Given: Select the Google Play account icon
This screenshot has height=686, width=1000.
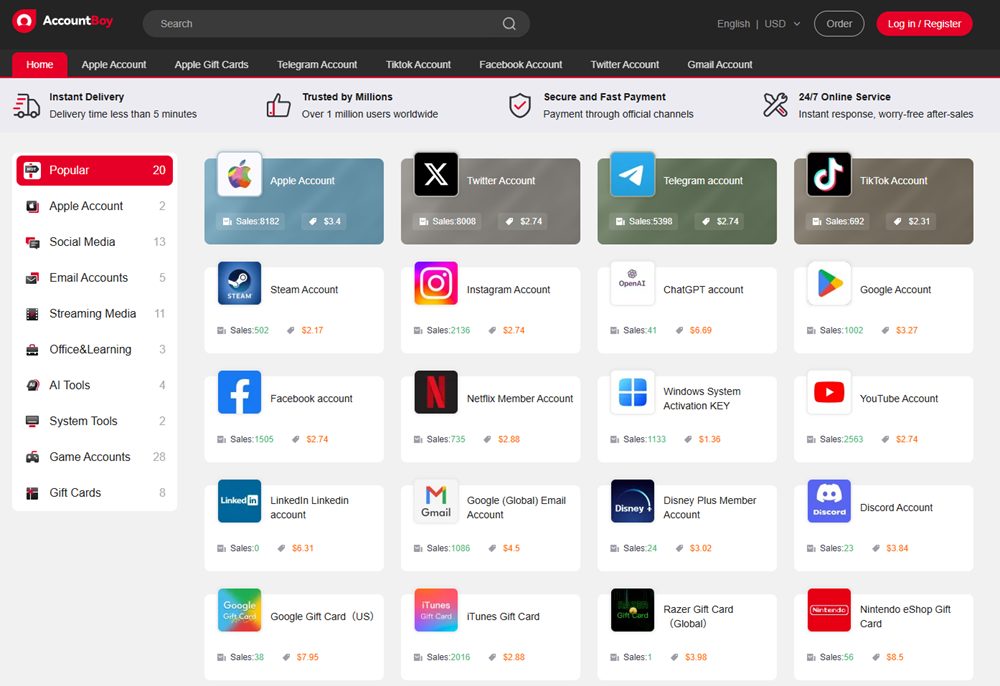Looking at the screenshot, I should coord(829,283).
